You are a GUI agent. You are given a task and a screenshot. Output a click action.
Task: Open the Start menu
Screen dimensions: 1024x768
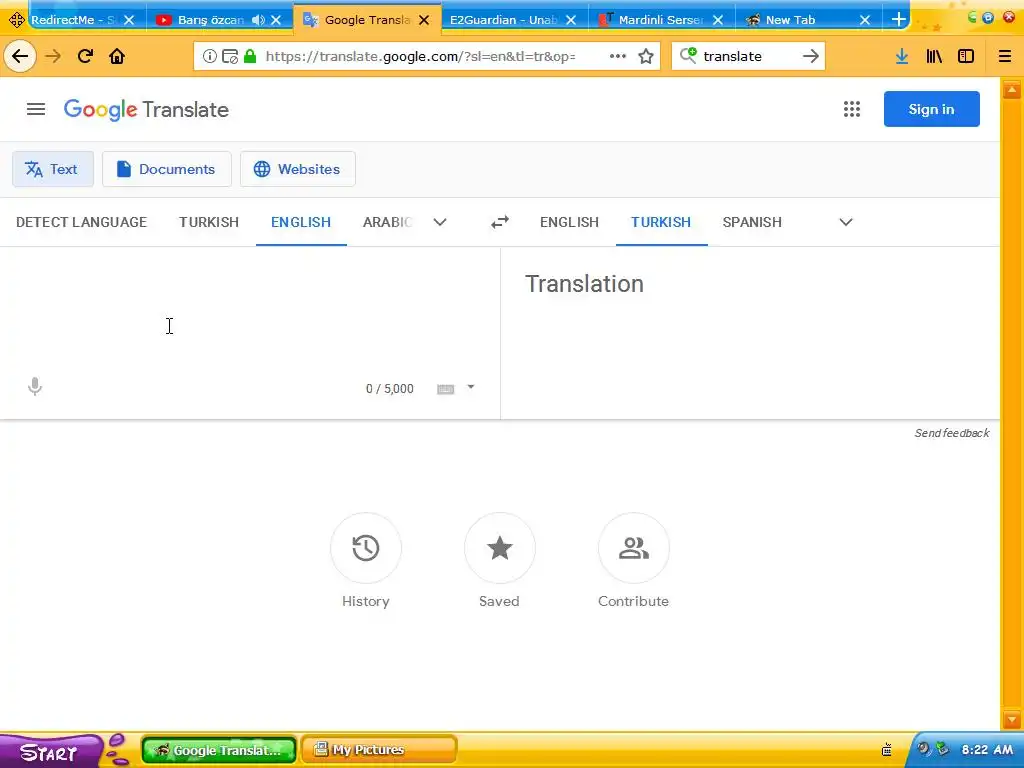49,752
